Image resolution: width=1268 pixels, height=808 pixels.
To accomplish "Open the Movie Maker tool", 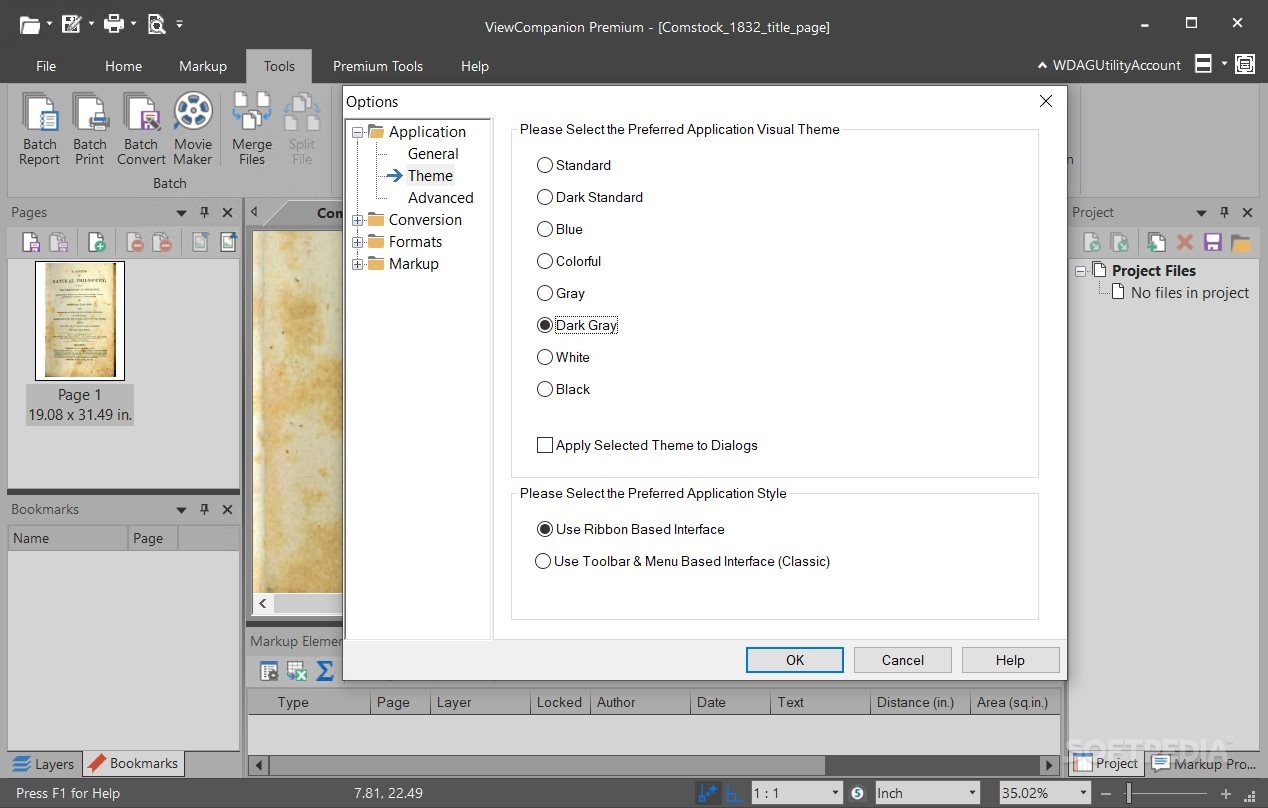I will click(193, 130).
